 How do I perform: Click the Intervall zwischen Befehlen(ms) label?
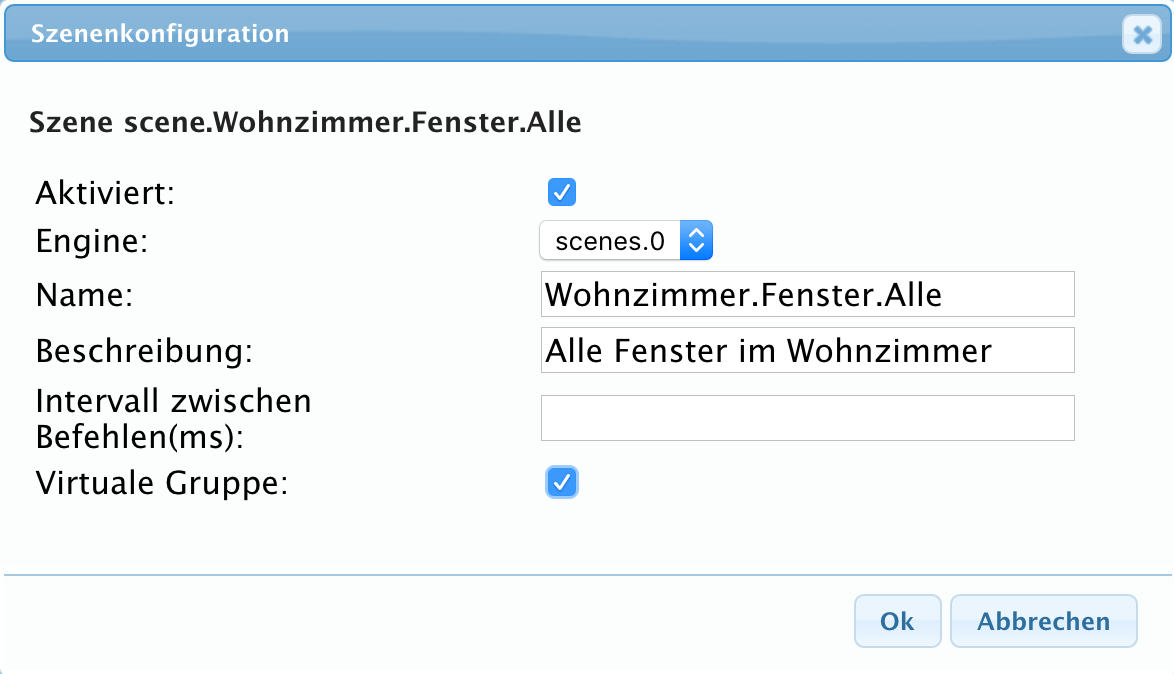[x=173, y=419]
